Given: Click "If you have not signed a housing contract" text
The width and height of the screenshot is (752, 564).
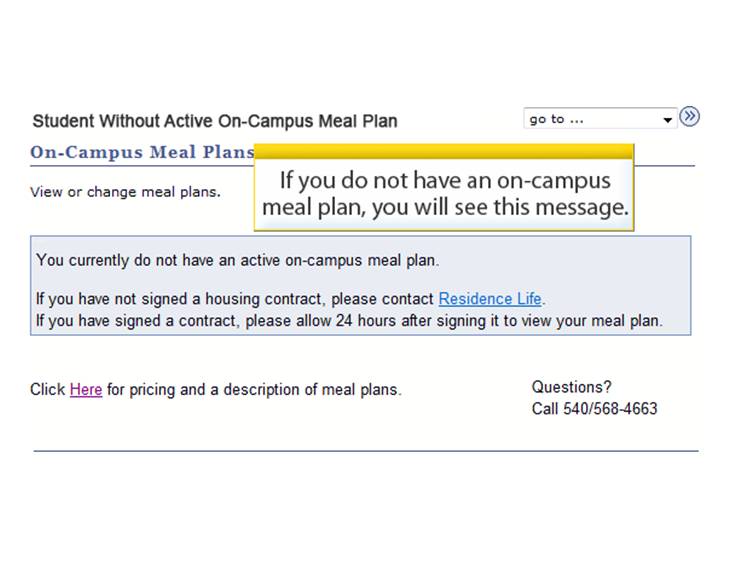Looking at the screenshot, I should click(x=179, y=299).
